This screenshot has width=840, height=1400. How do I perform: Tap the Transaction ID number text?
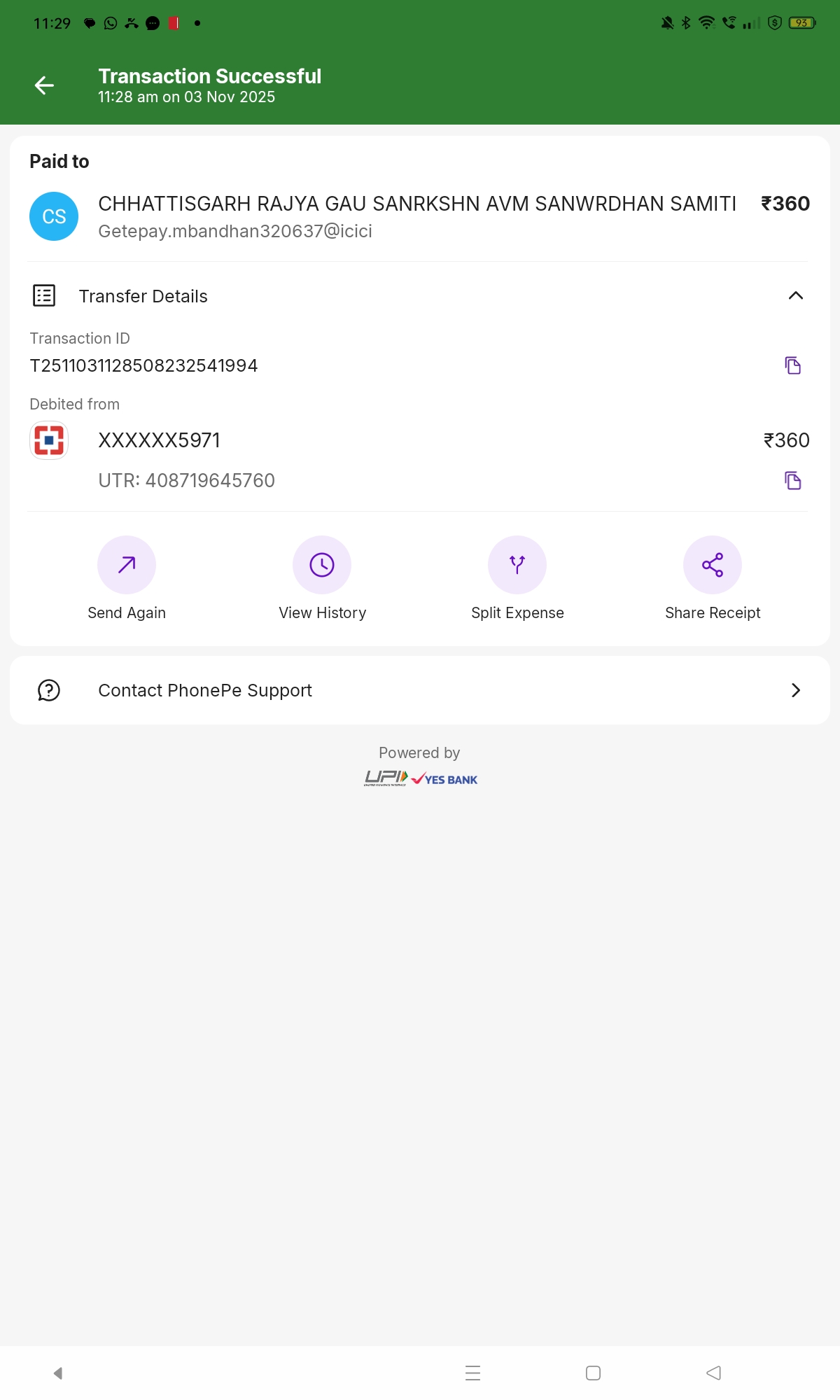[x=143, y=366]
